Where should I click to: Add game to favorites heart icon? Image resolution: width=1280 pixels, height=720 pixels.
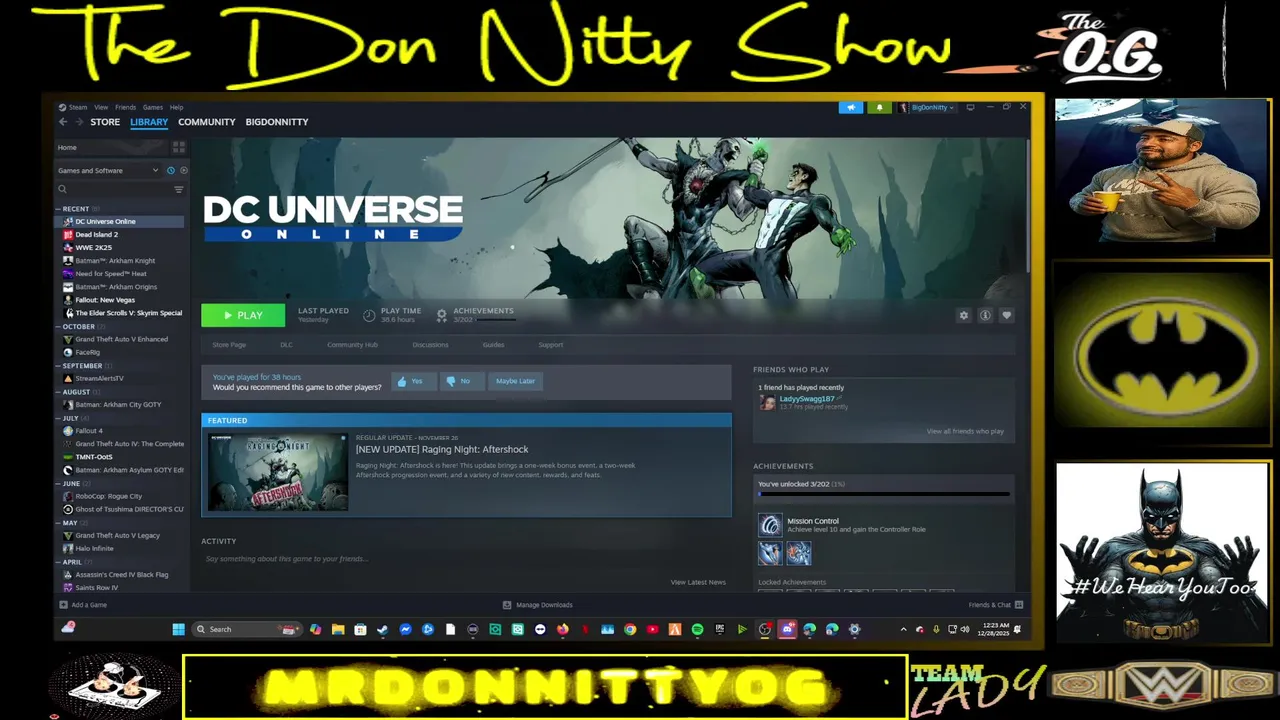click(1006, 315)
